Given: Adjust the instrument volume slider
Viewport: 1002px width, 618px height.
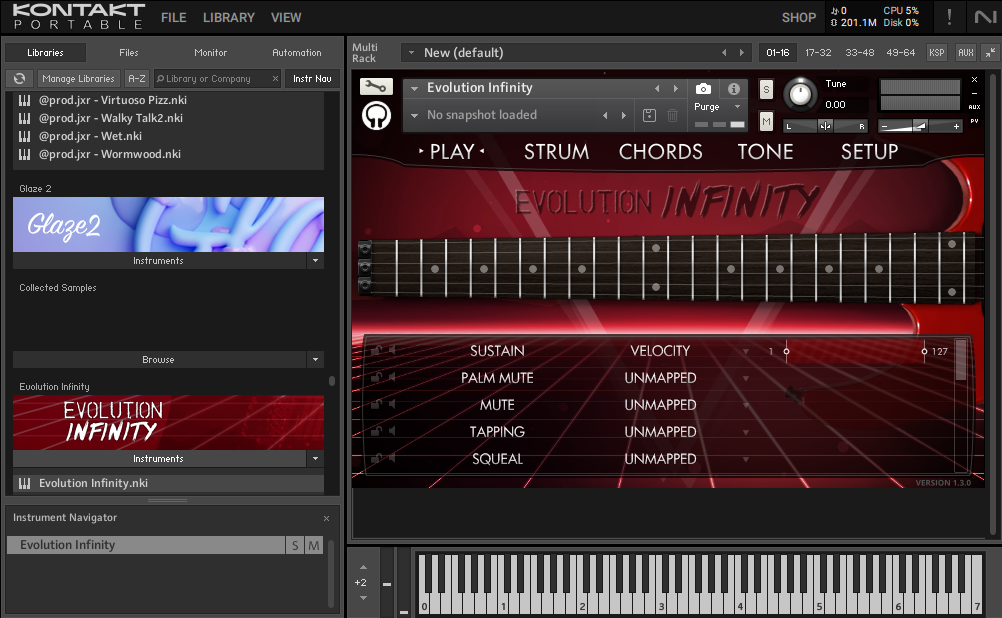Looking at the screenshot, I should (920, 126).
